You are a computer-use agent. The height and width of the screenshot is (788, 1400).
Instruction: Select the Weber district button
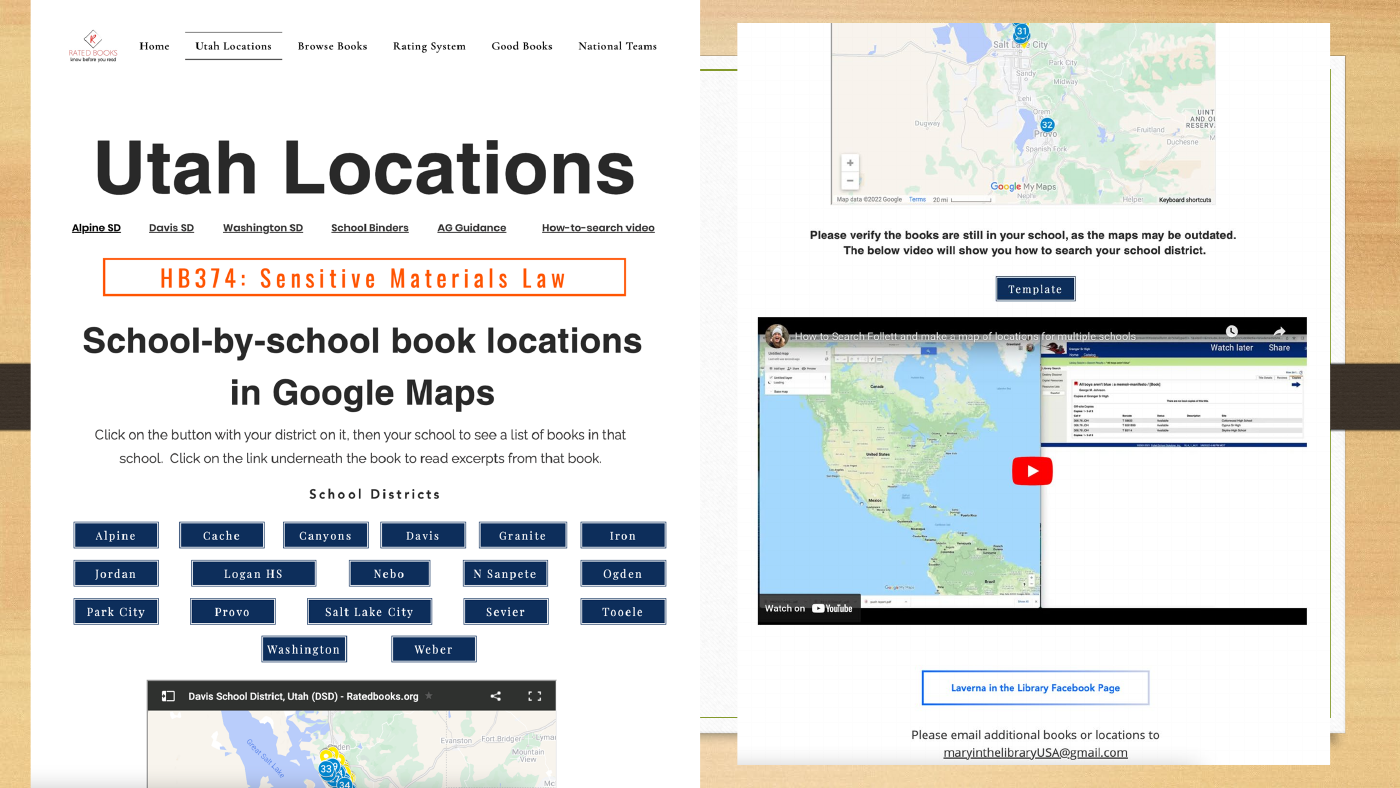click(434, 649)
